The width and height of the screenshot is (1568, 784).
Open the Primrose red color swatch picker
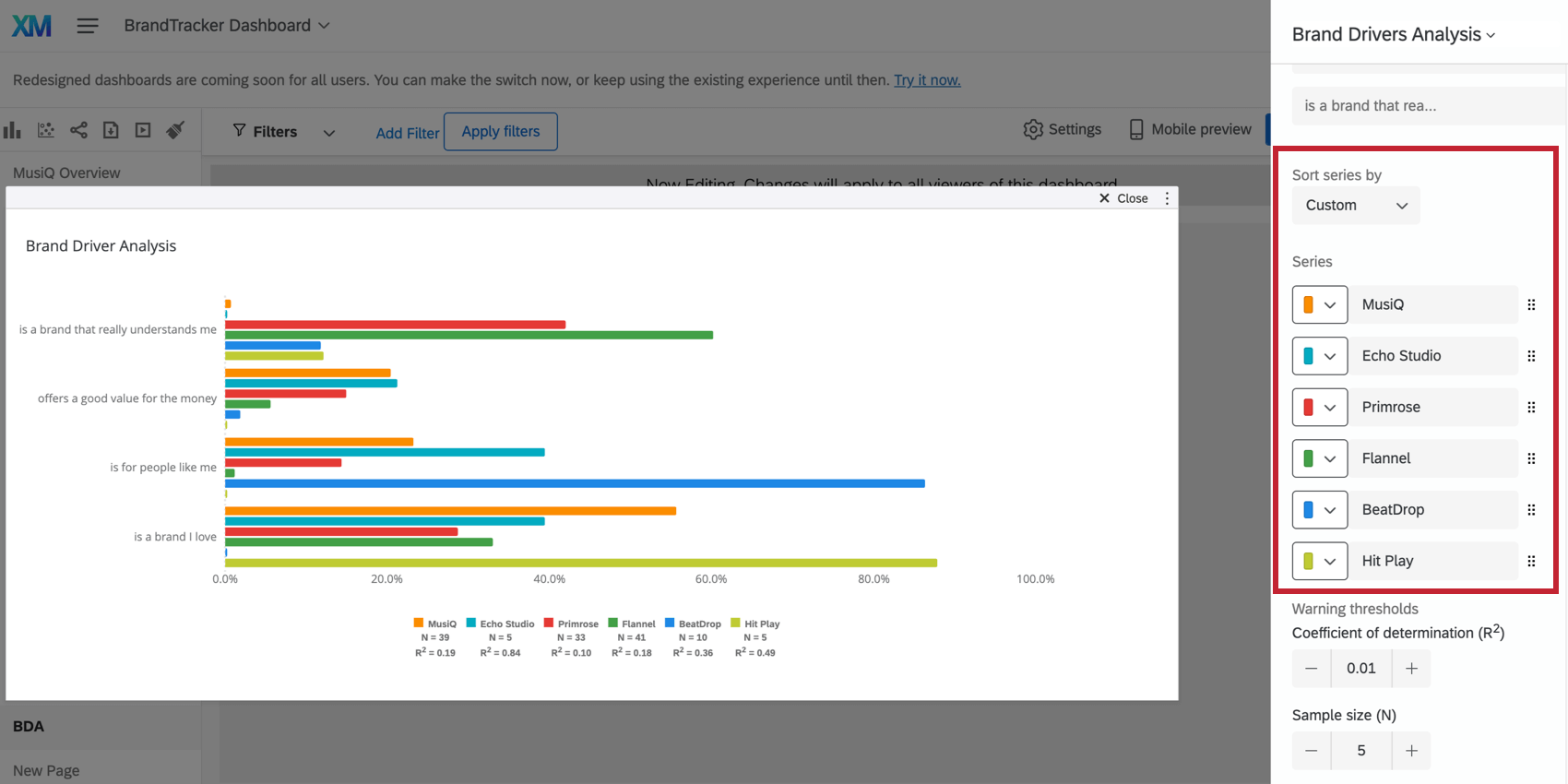coord(1319,407)
